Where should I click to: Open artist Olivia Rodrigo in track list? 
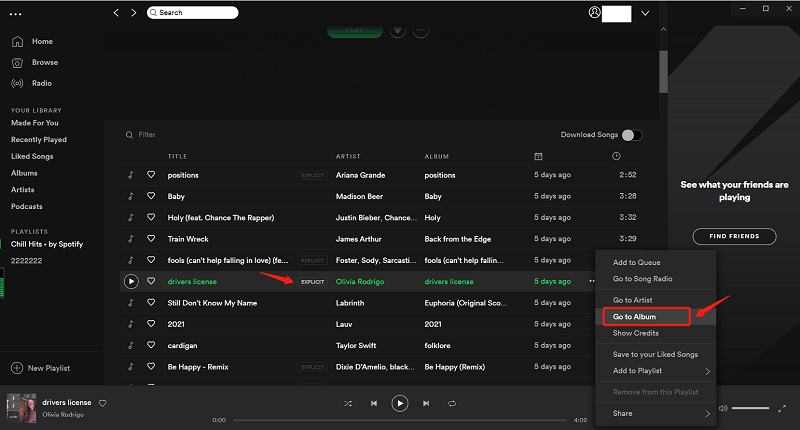(360, 282)
